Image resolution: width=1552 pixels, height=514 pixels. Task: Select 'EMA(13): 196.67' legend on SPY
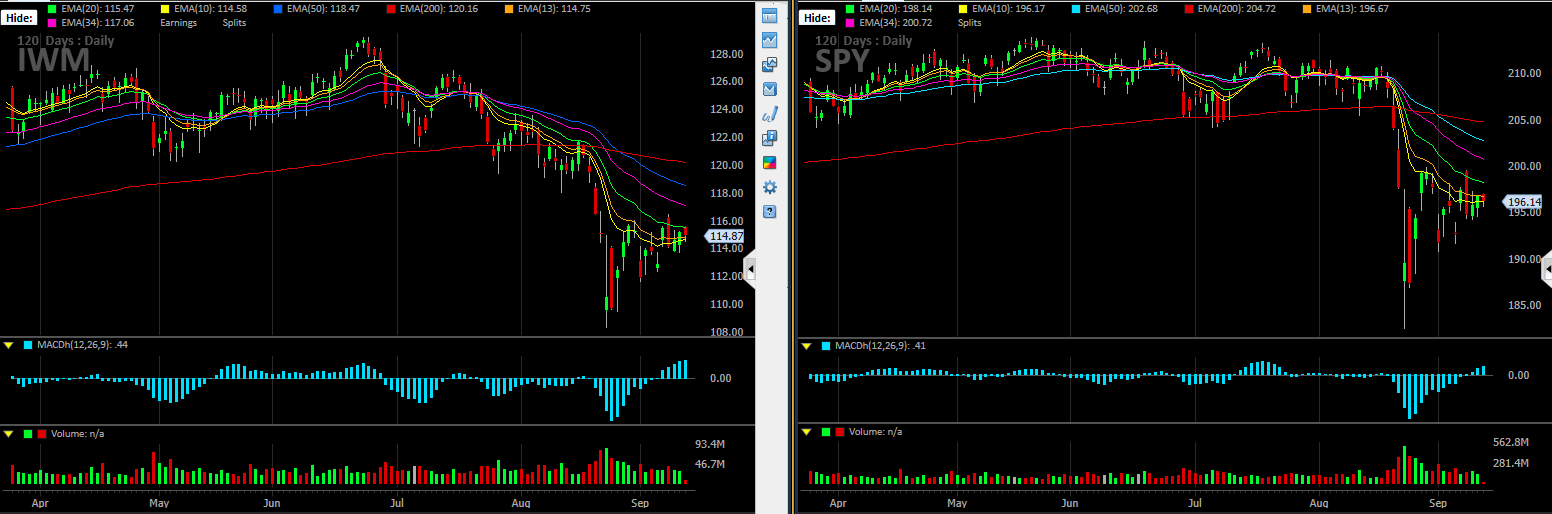[1353, 9]
